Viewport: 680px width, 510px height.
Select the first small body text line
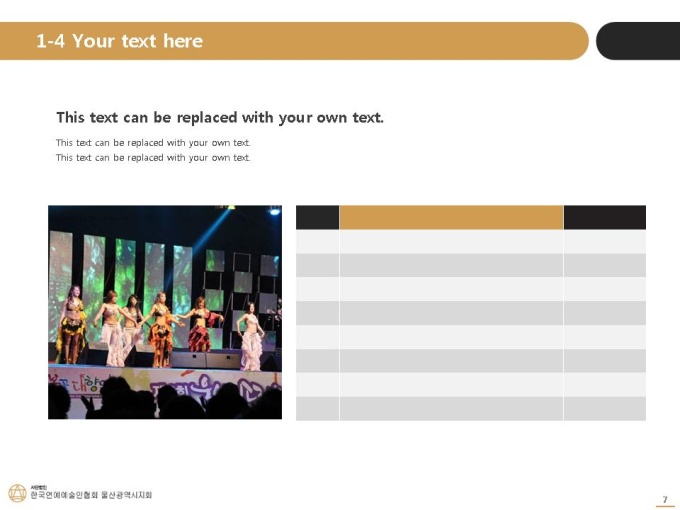153,143
